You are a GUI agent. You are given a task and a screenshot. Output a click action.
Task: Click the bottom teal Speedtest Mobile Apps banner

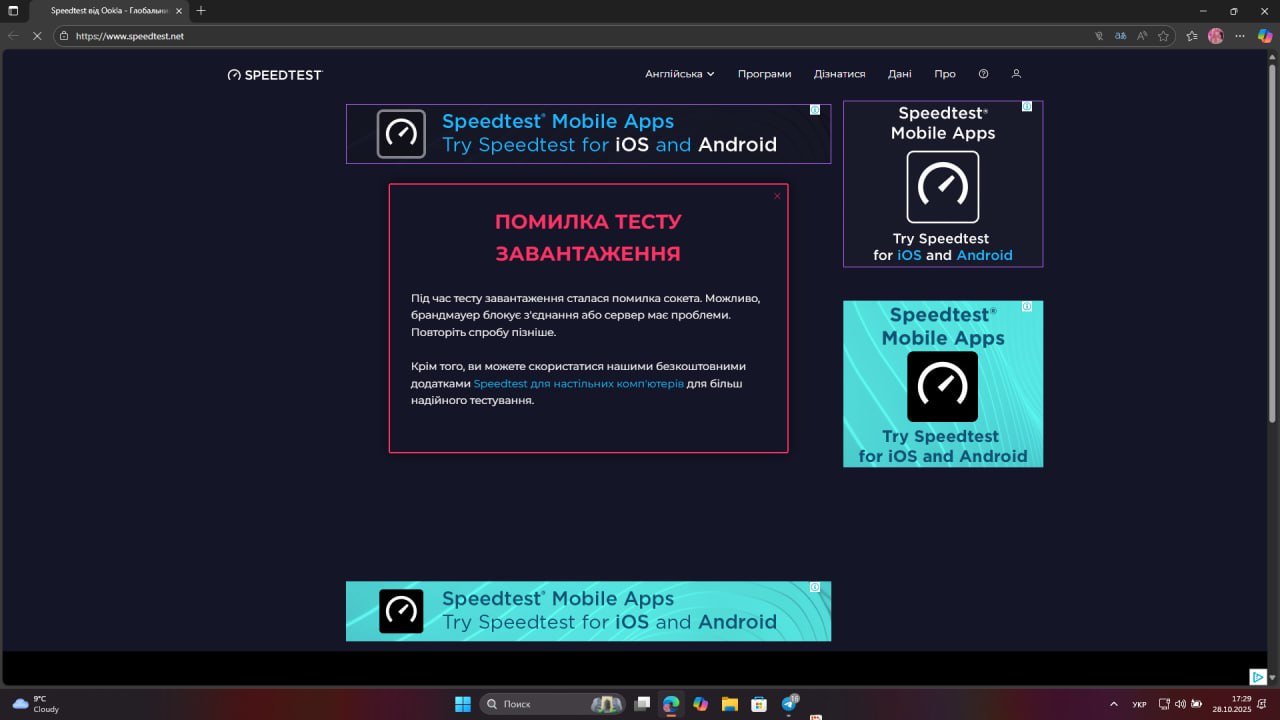point(588,611)
